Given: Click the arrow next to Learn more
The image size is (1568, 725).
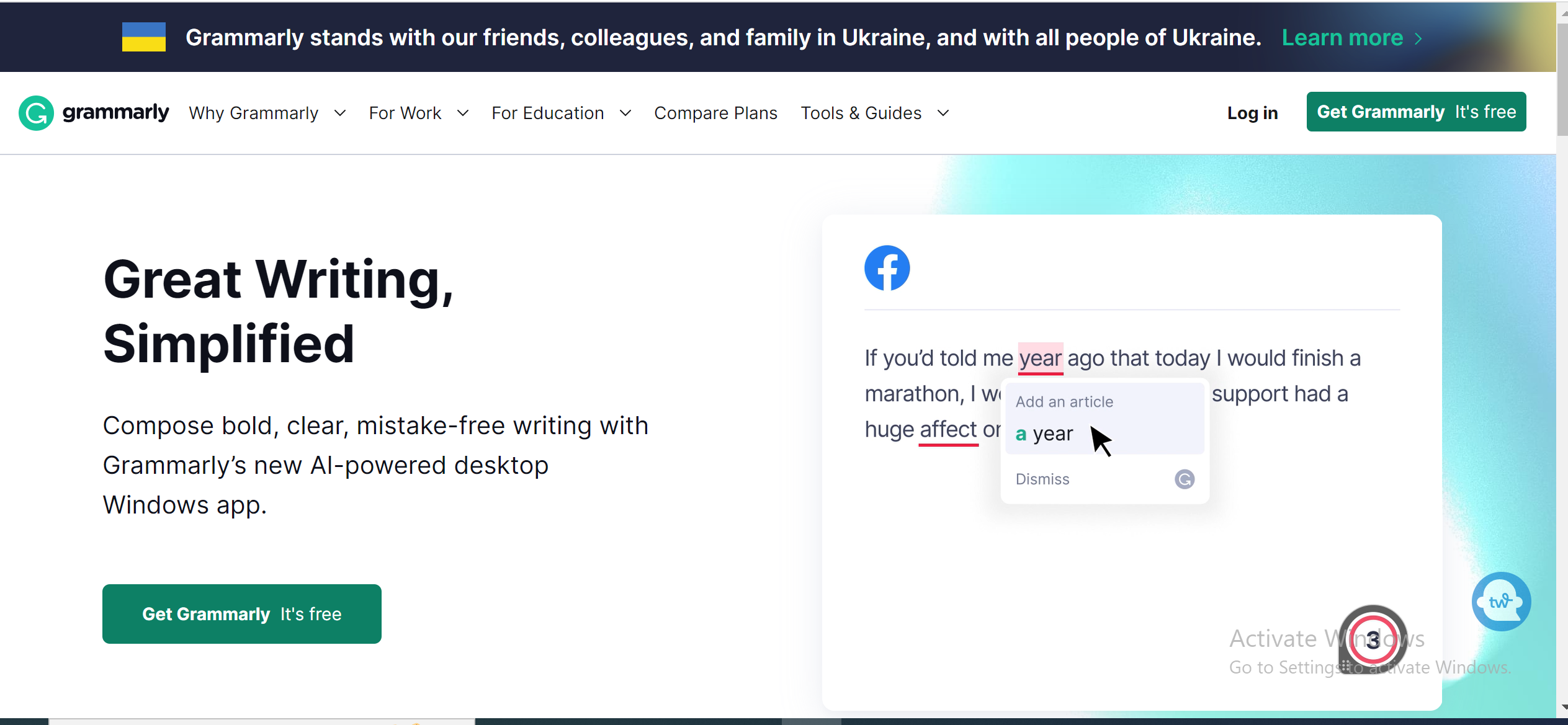Looking at the screenshot, I should click(x=1419, y=38).
